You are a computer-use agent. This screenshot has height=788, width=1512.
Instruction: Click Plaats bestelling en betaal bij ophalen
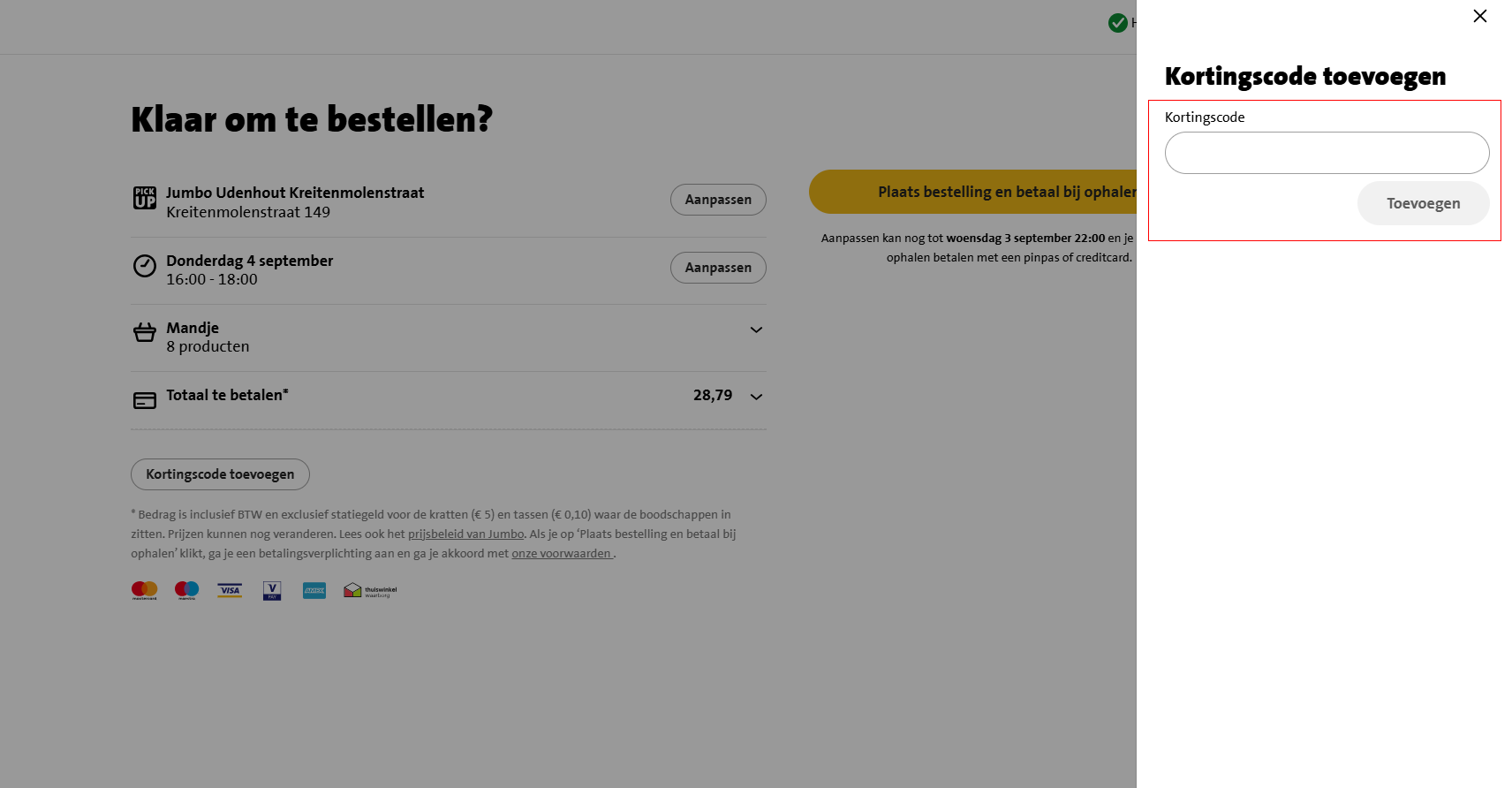click(973, 192)
